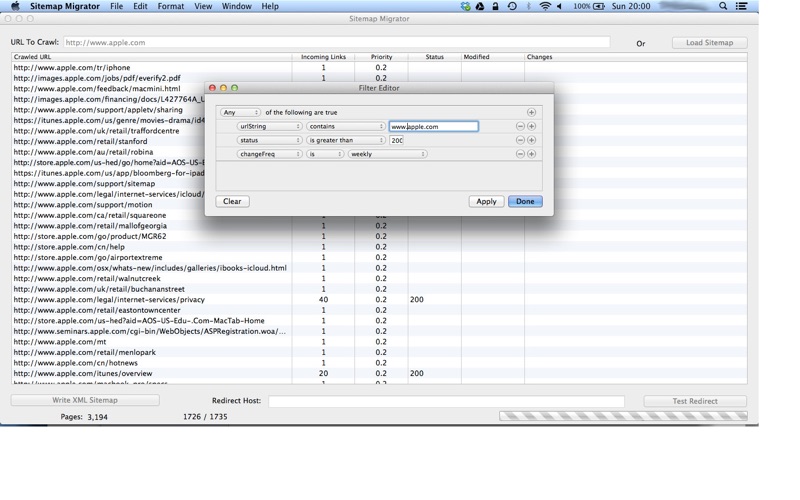Add a rule after the urlString row
Viewport: 800px width, 500px height.
(x=531, y=126)
